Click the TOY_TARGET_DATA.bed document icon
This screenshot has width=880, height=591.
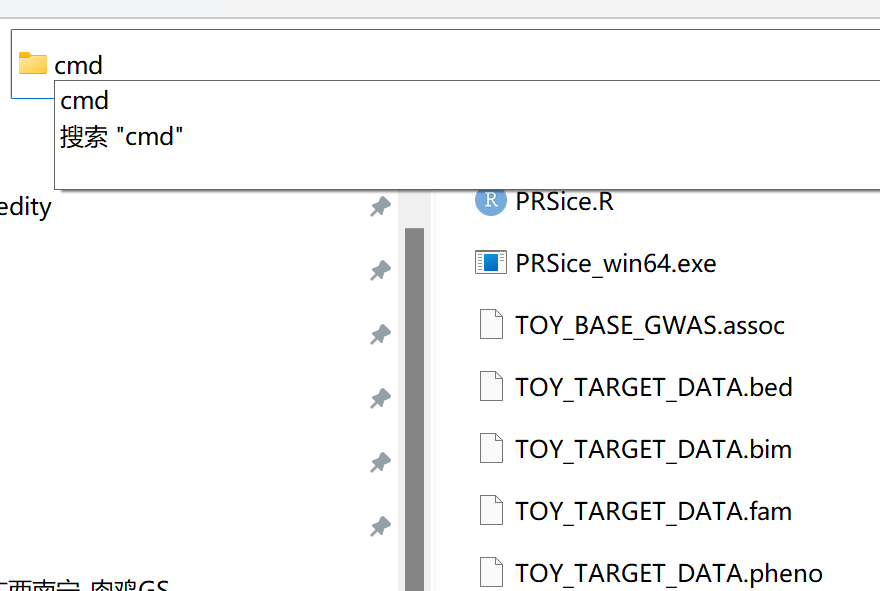pos(490,387)
